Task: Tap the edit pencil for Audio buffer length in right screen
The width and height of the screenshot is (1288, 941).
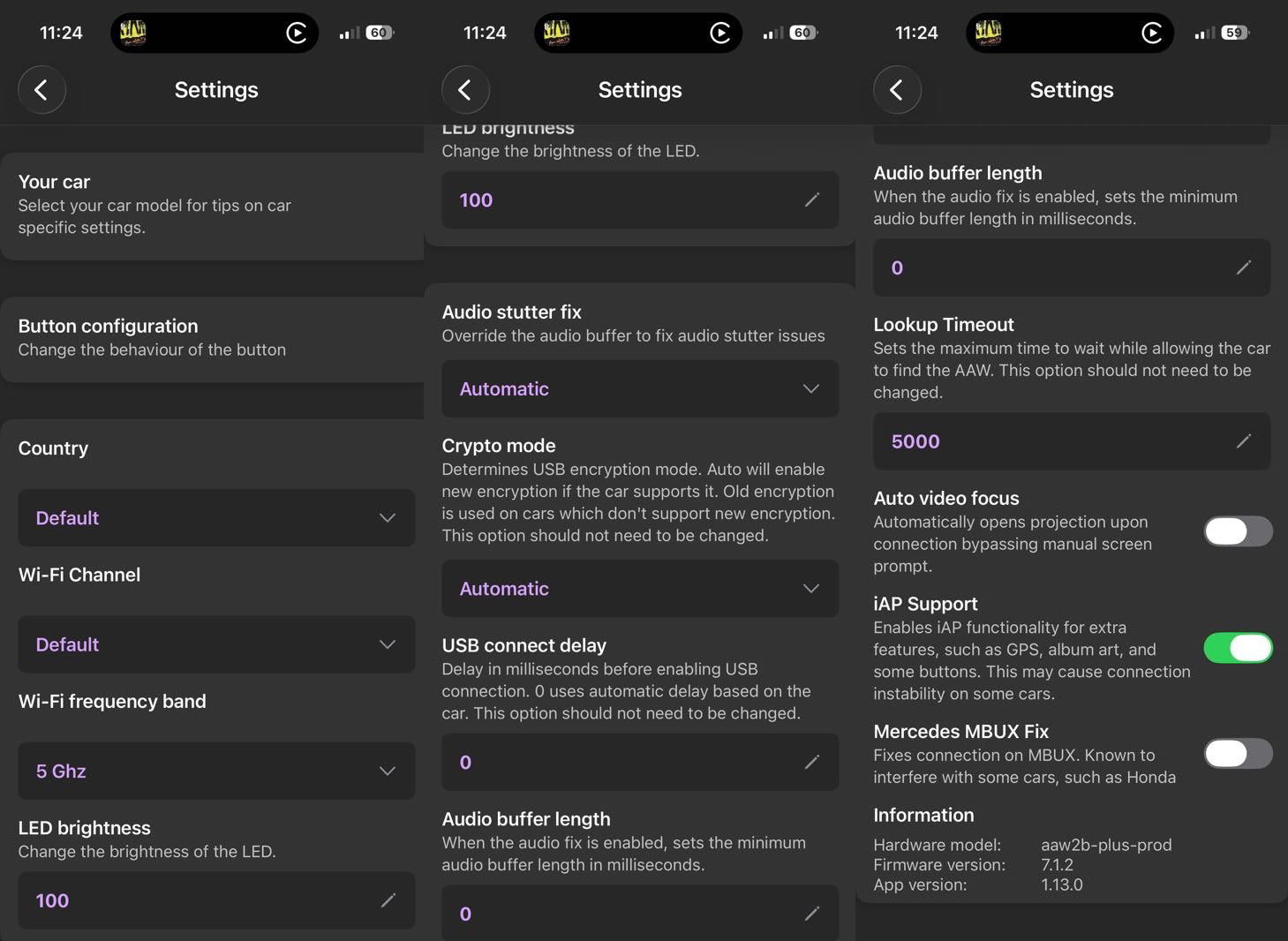Action: click(x=1244, y=267)
